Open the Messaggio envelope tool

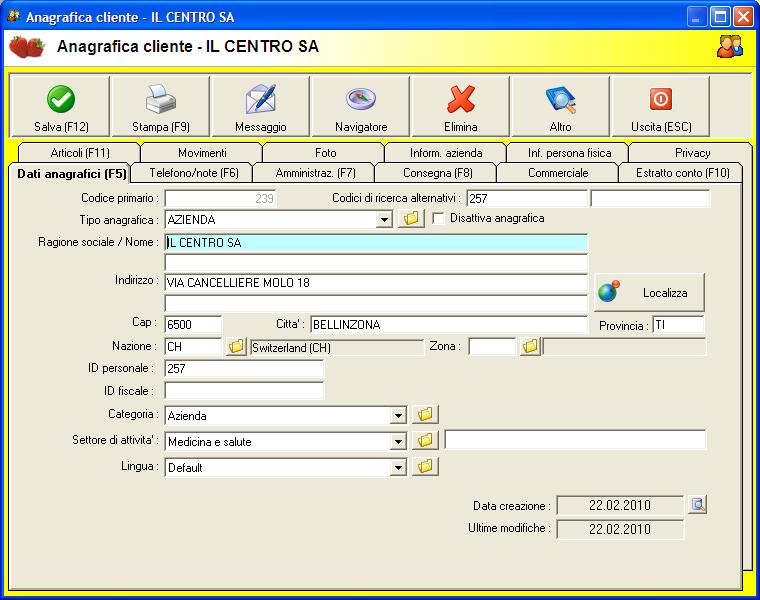click(260, 107)
